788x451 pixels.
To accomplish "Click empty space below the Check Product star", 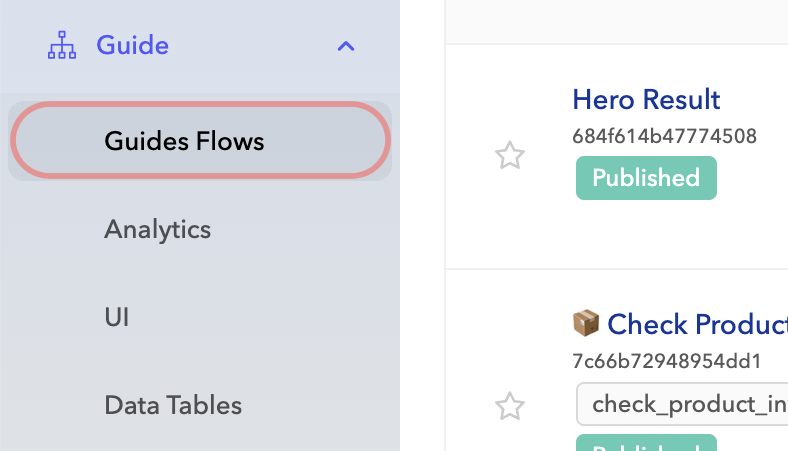I will (x=510, y=438).
